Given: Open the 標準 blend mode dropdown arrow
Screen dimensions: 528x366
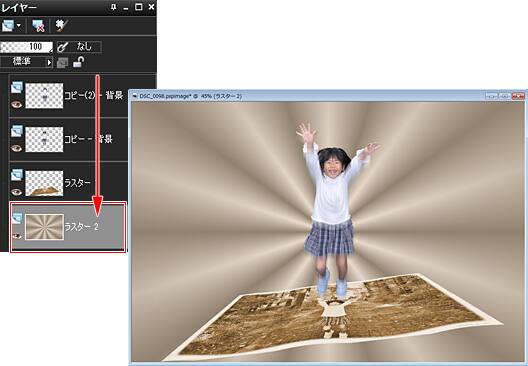Looking at the screenshot, I should click(49, 63).
